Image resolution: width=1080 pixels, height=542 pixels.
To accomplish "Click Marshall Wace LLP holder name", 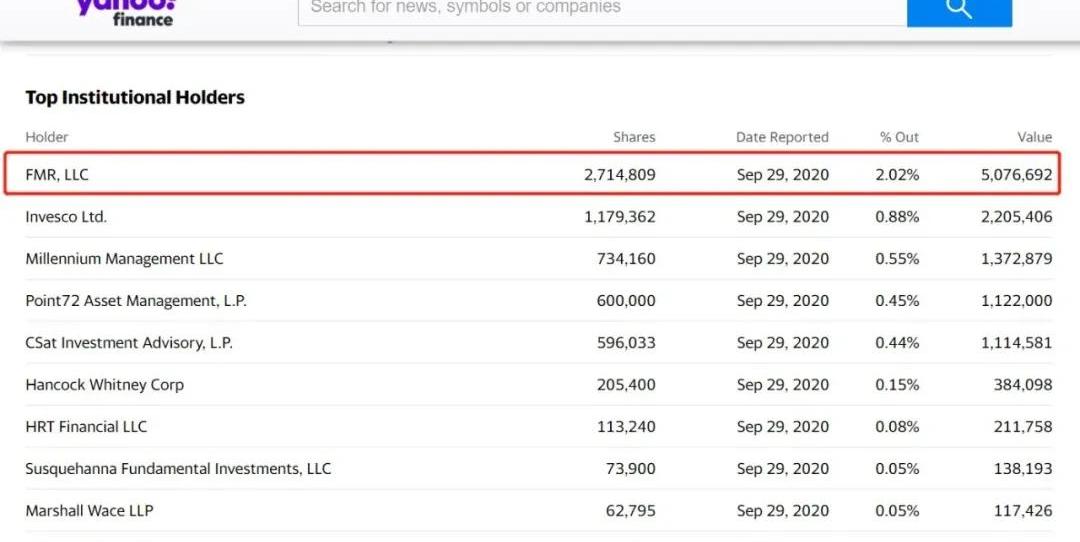I will (89, 511).
